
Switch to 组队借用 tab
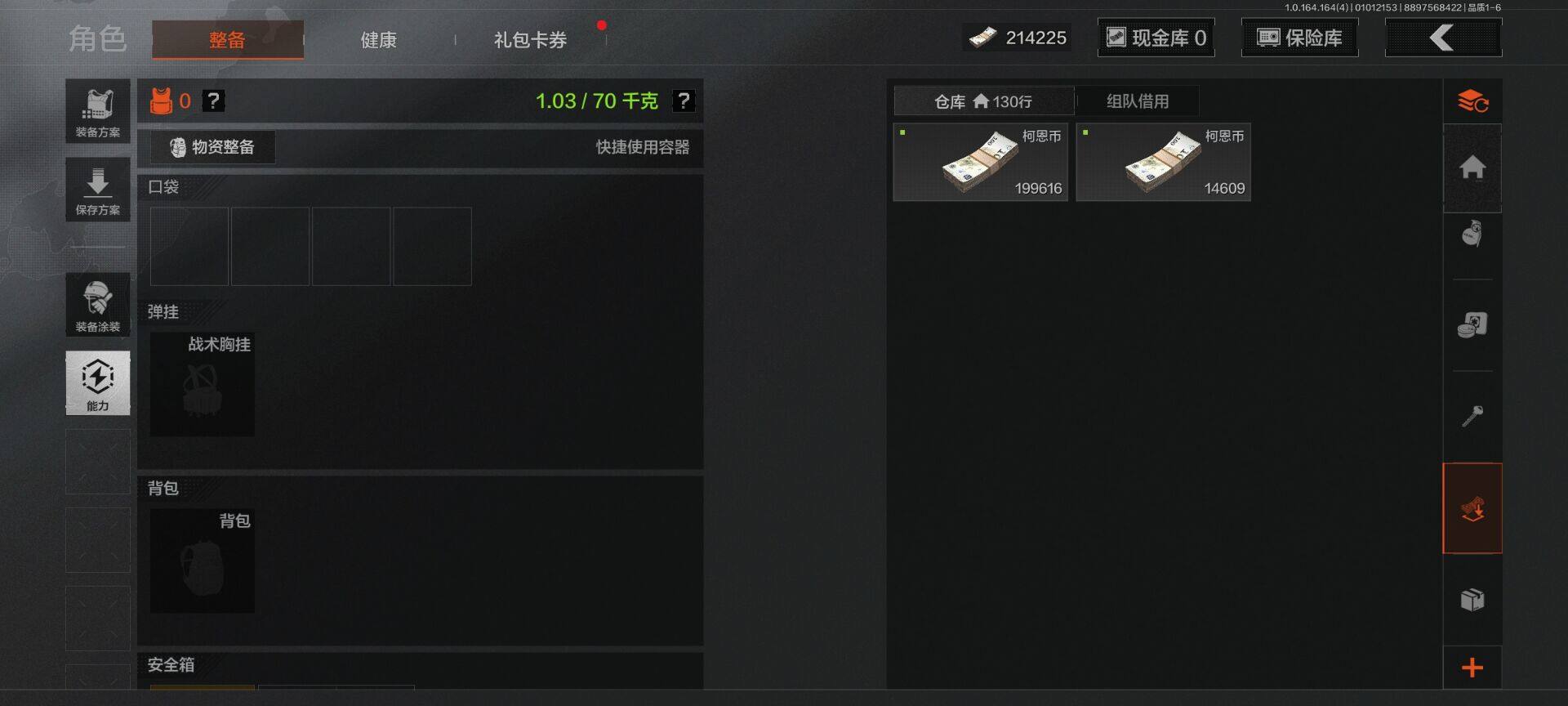[1138, 101]
